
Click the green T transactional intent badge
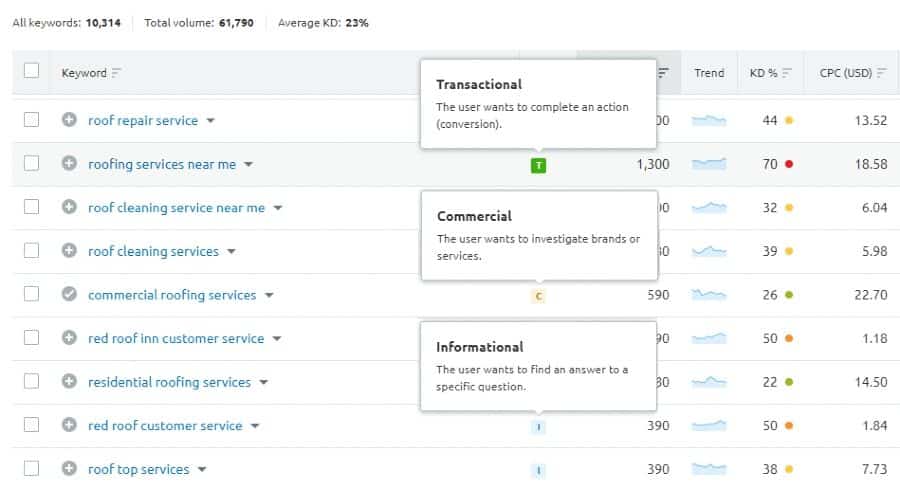[538, 166]
